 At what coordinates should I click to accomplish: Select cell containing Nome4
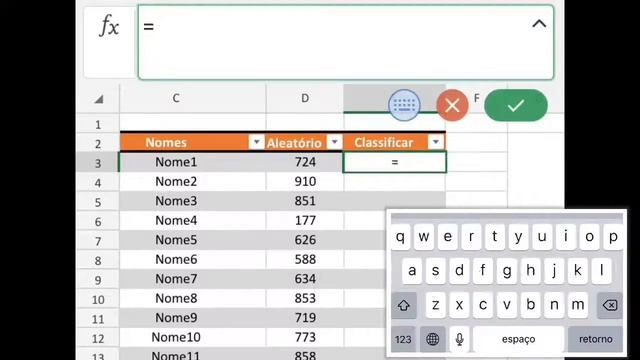pyautogui.click(x=192, y=220)
